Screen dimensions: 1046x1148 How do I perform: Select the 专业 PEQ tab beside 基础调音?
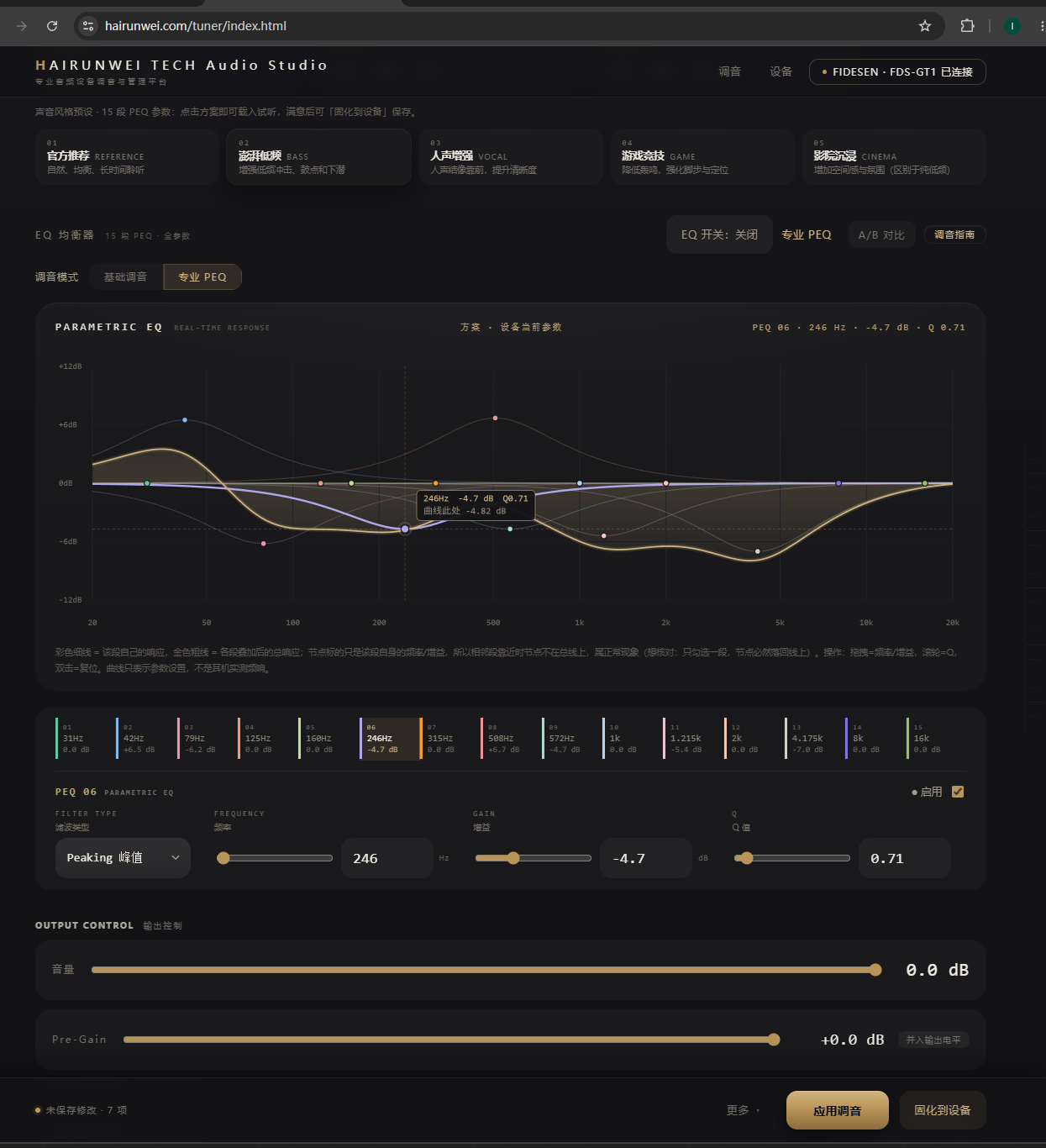[x=202, y=276]
